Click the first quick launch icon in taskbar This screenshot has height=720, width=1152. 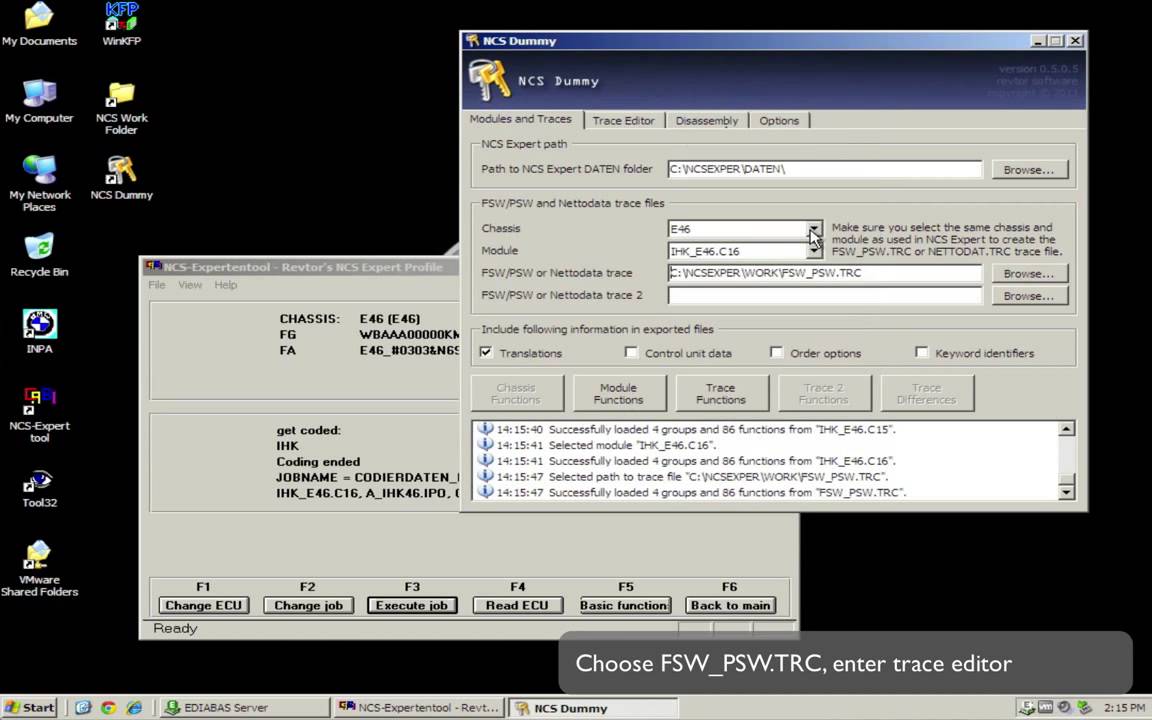[x=83, y=708]
